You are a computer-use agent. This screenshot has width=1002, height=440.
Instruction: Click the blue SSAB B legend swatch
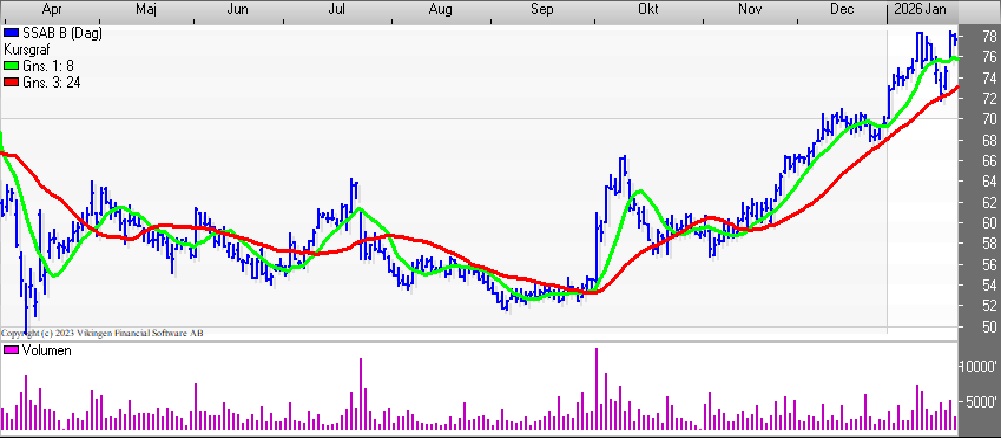pyautogui.click(x=10, y=34)
